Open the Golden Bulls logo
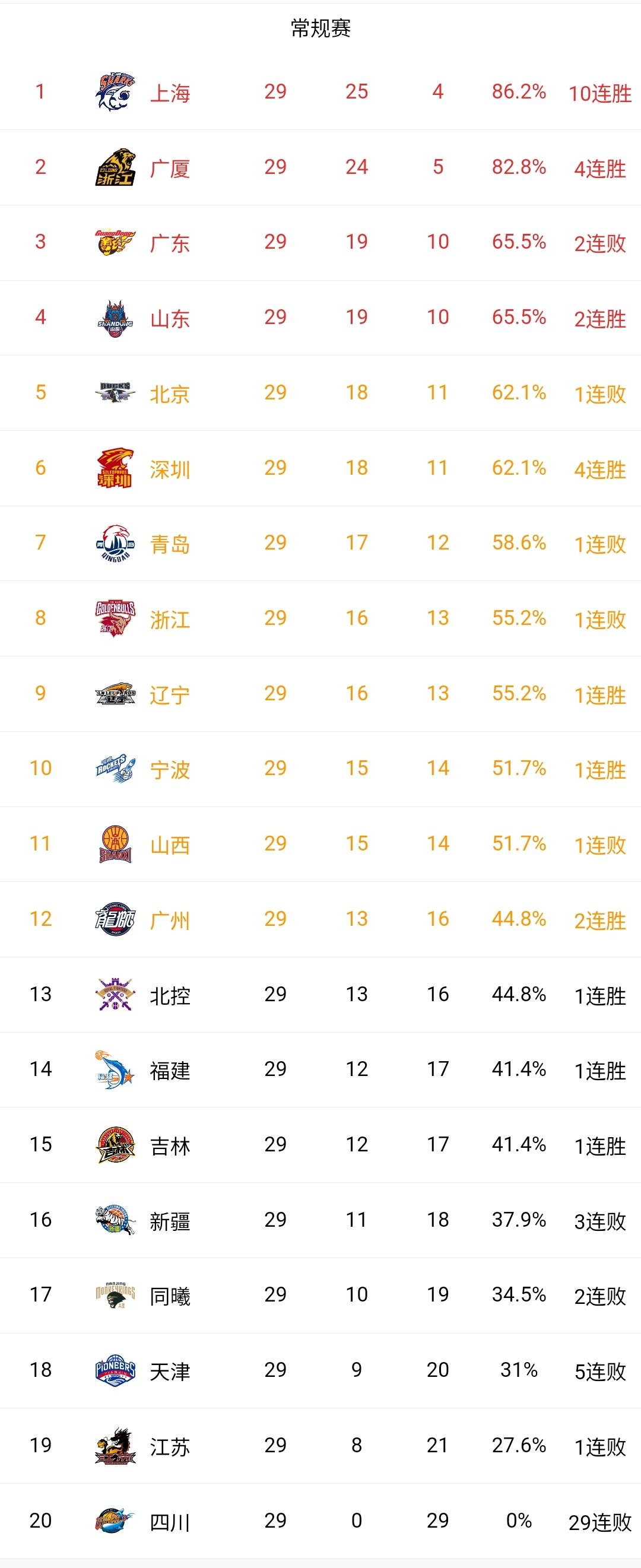Image resolution: width=641 pixels, height=1568 pixels. (x=115, y=618)
